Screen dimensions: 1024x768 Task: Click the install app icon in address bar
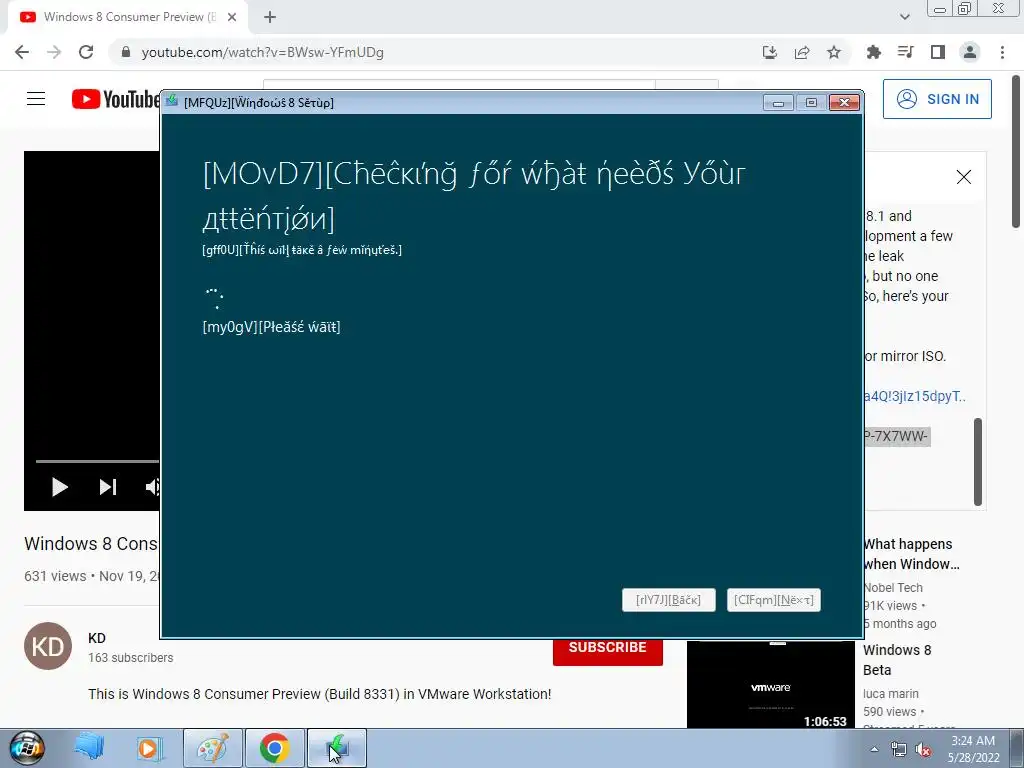770,52
